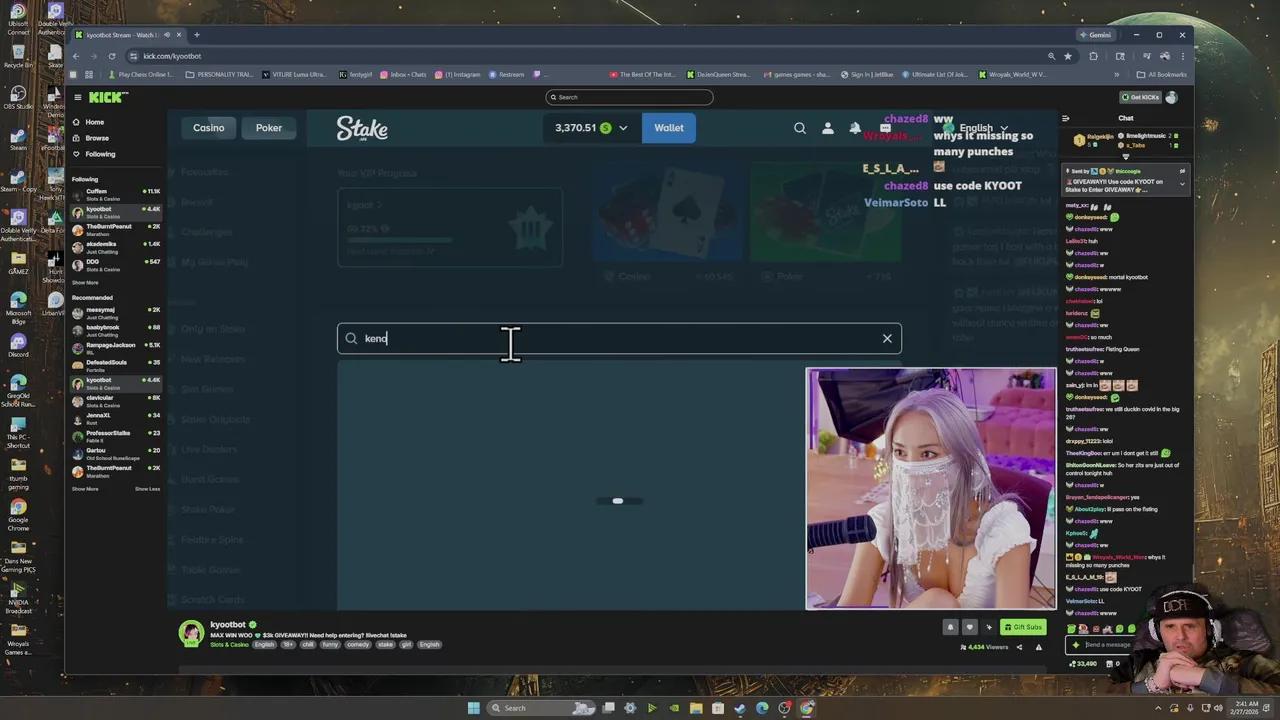Click Show more under Following

pos(85,282)
